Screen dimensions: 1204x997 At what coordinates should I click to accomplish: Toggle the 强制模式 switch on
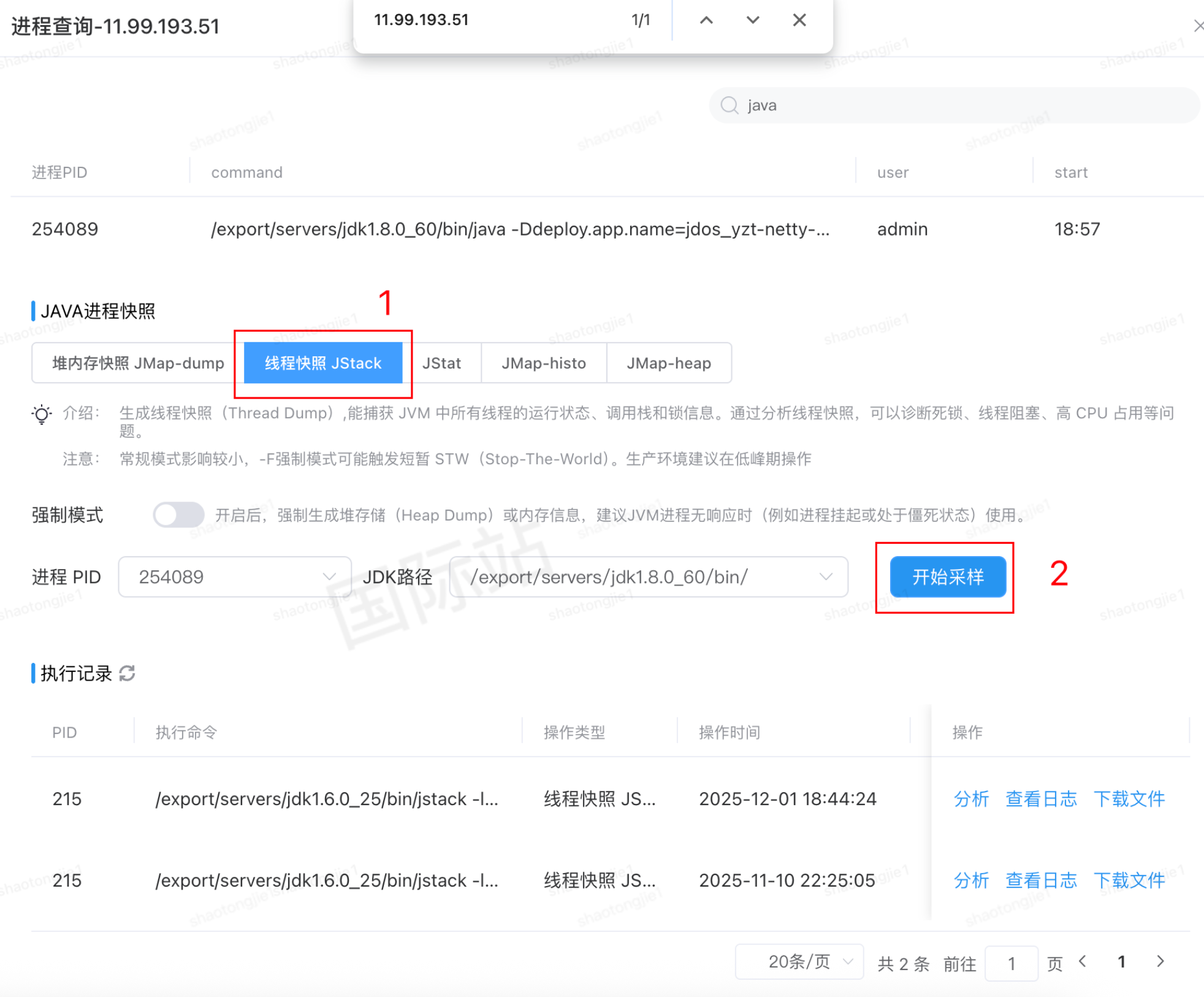coord(178,514)
